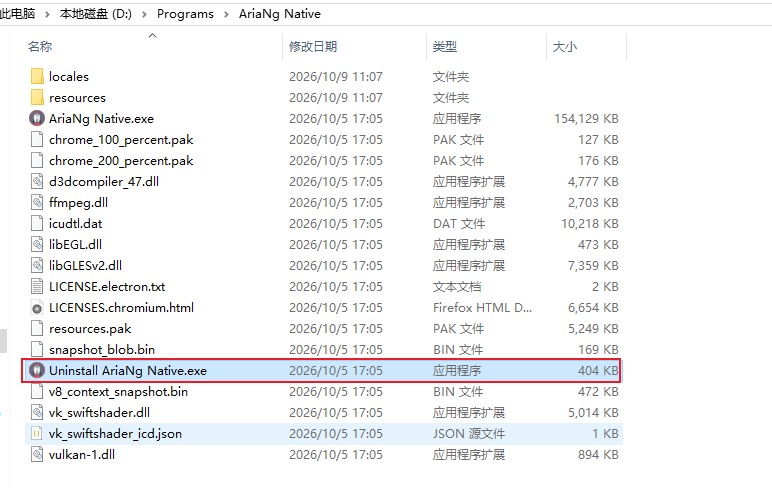Image resolution: width=772 pixels, height=488 pixels.
Task: Select the resources folder name
Action: coord(77,98)
